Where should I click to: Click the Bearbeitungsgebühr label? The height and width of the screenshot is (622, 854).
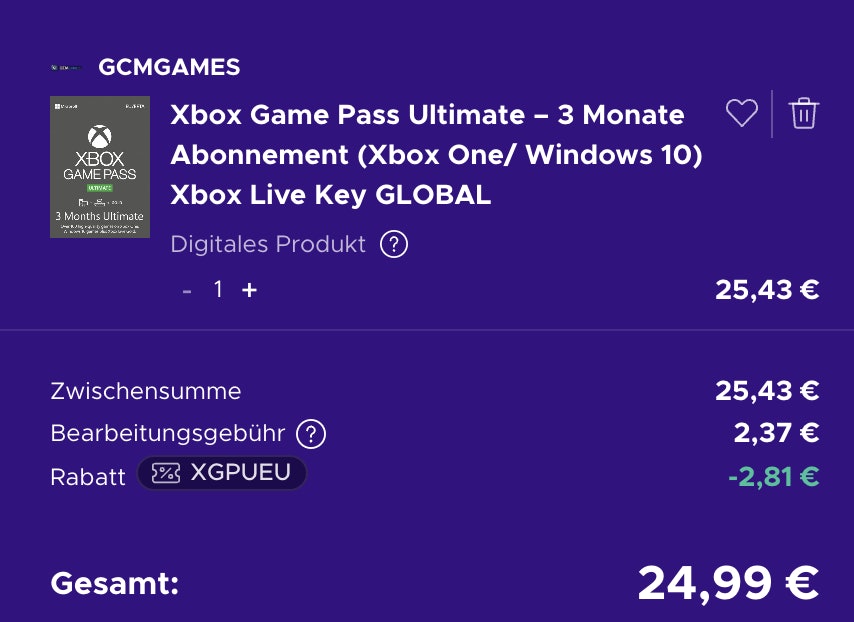[x=167, y=434]
